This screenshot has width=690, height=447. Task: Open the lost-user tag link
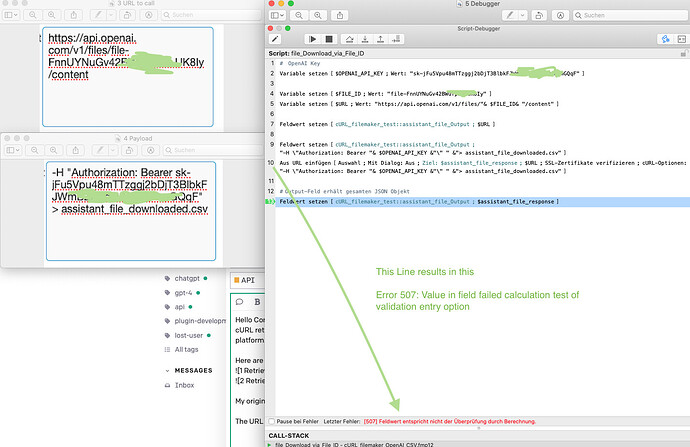coord(188,335)
